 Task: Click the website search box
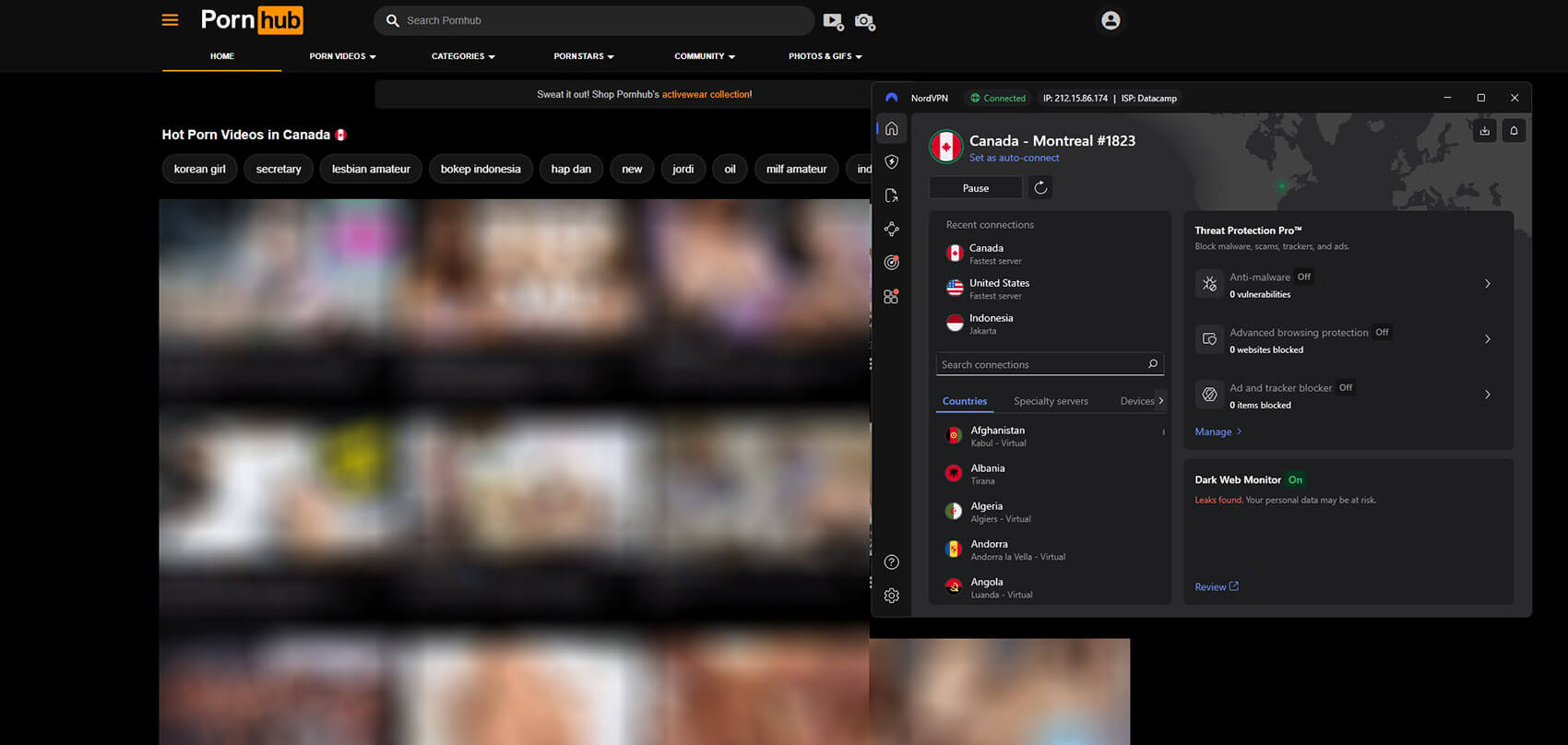[594, 20]
